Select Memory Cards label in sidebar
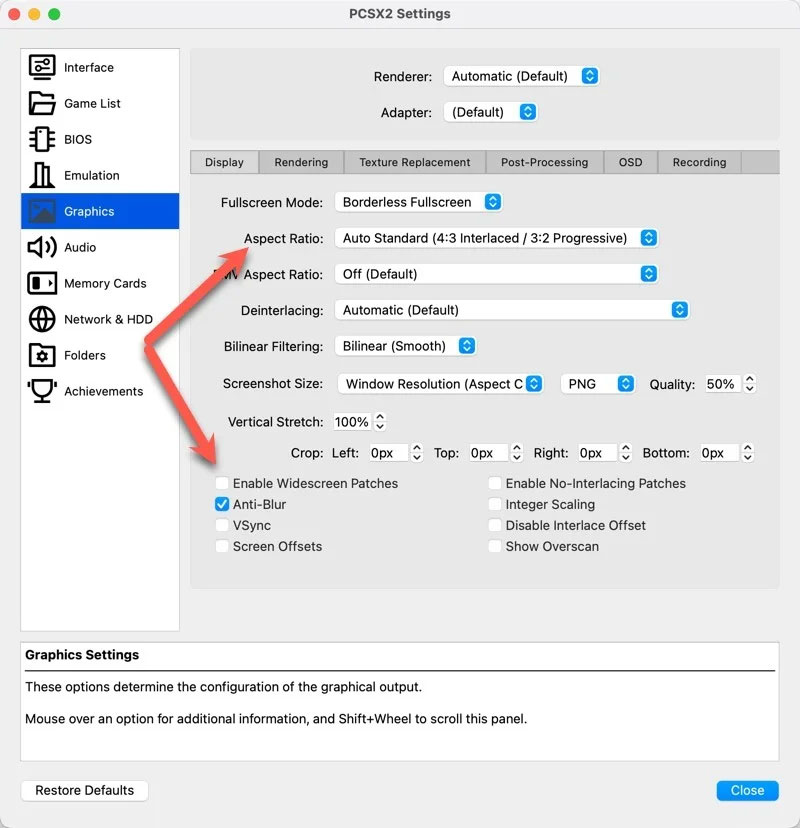Viewport: 800px width, 828px height. pos(105,284)
